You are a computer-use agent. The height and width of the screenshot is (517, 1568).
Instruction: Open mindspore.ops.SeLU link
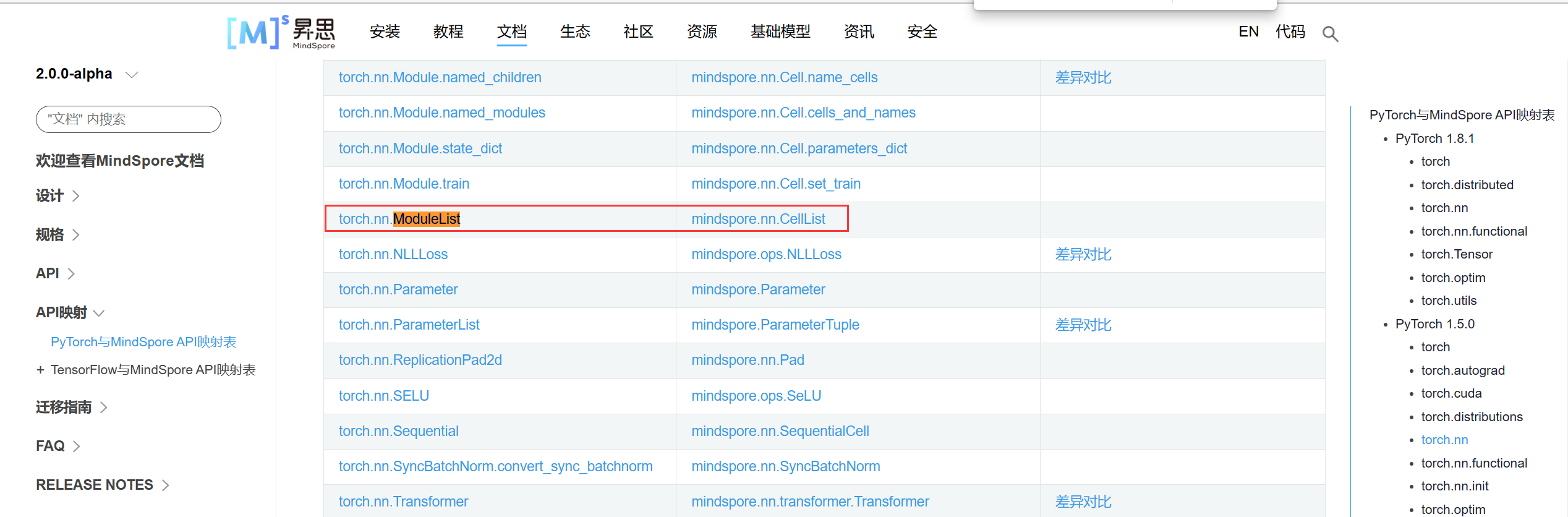coord(756,396)
